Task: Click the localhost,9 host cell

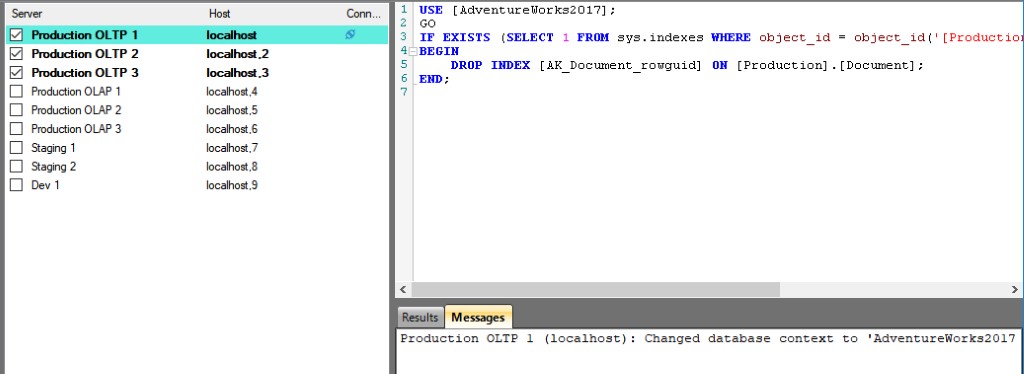Action: coord(232,185)
